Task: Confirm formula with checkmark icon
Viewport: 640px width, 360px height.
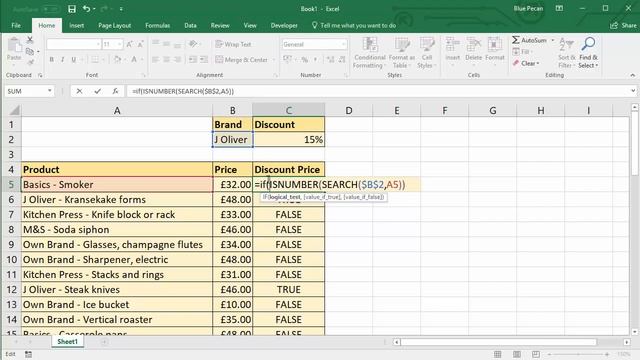Action: tap(97, 91)
